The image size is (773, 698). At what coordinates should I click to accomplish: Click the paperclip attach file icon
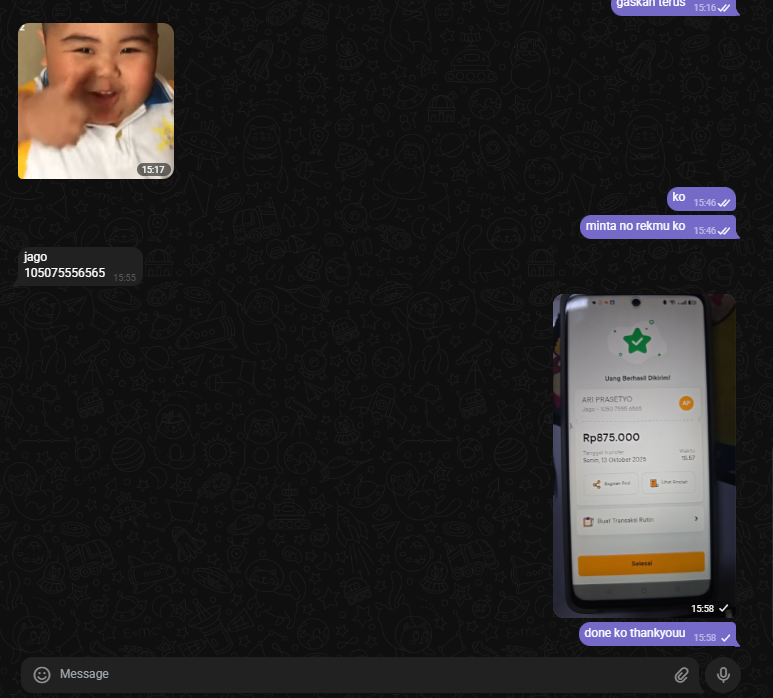[x=681, y=675]
